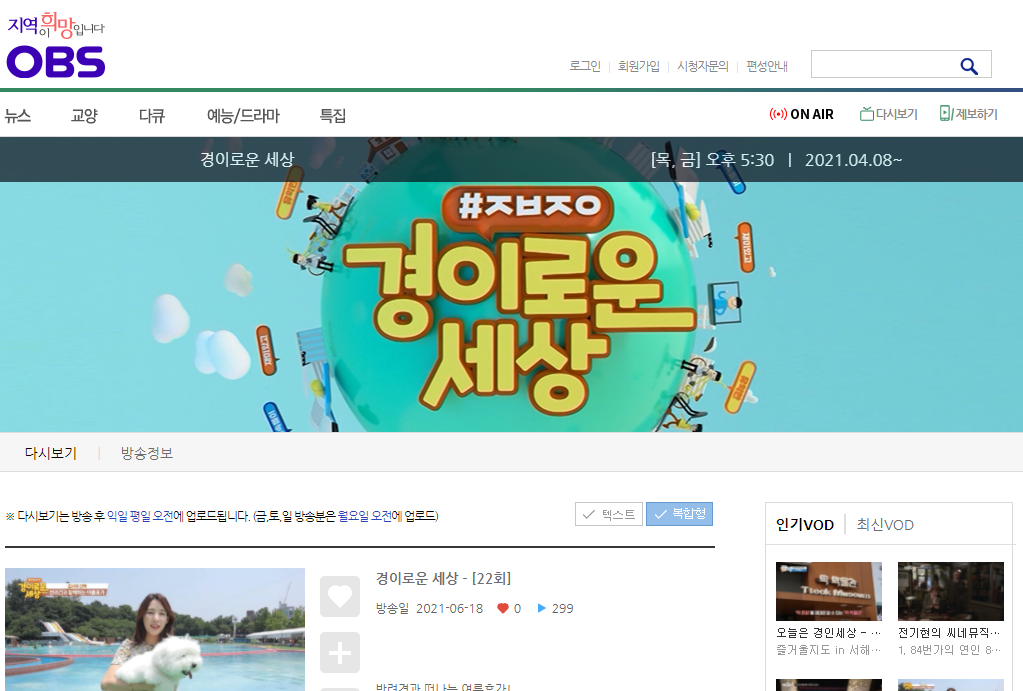1023x691 pixels.
Task: Click the '월요일 오전' highlighted notice text
Action: [x=365, y=516]
